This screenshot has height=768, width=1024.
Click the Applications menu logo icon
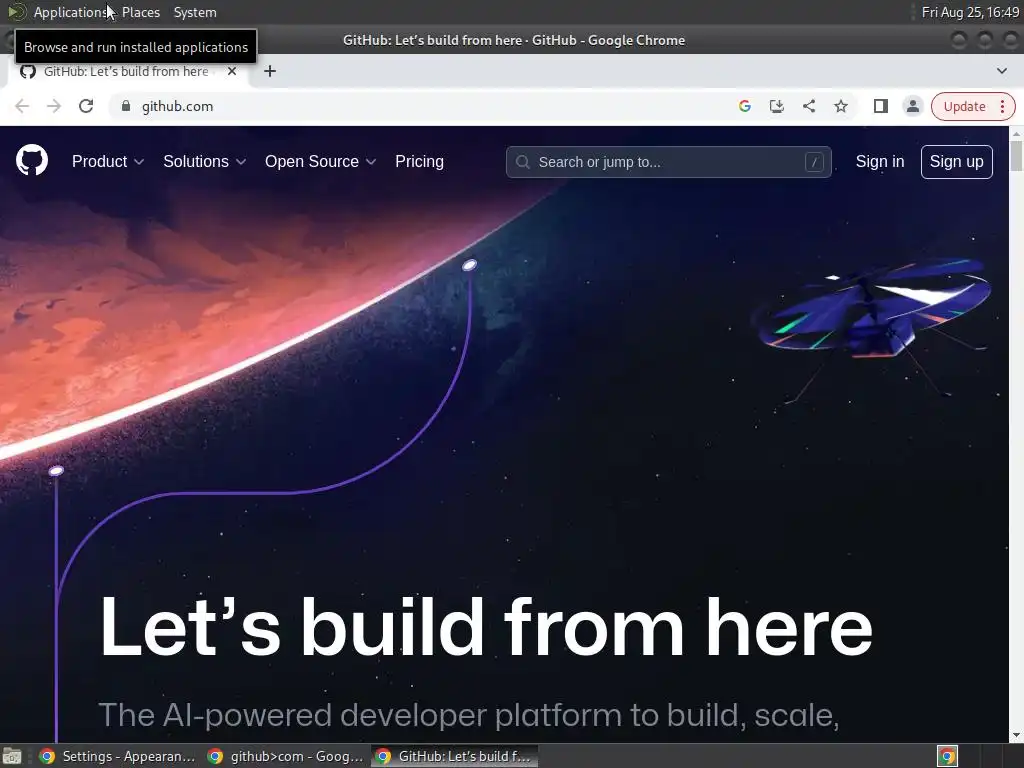16,12
